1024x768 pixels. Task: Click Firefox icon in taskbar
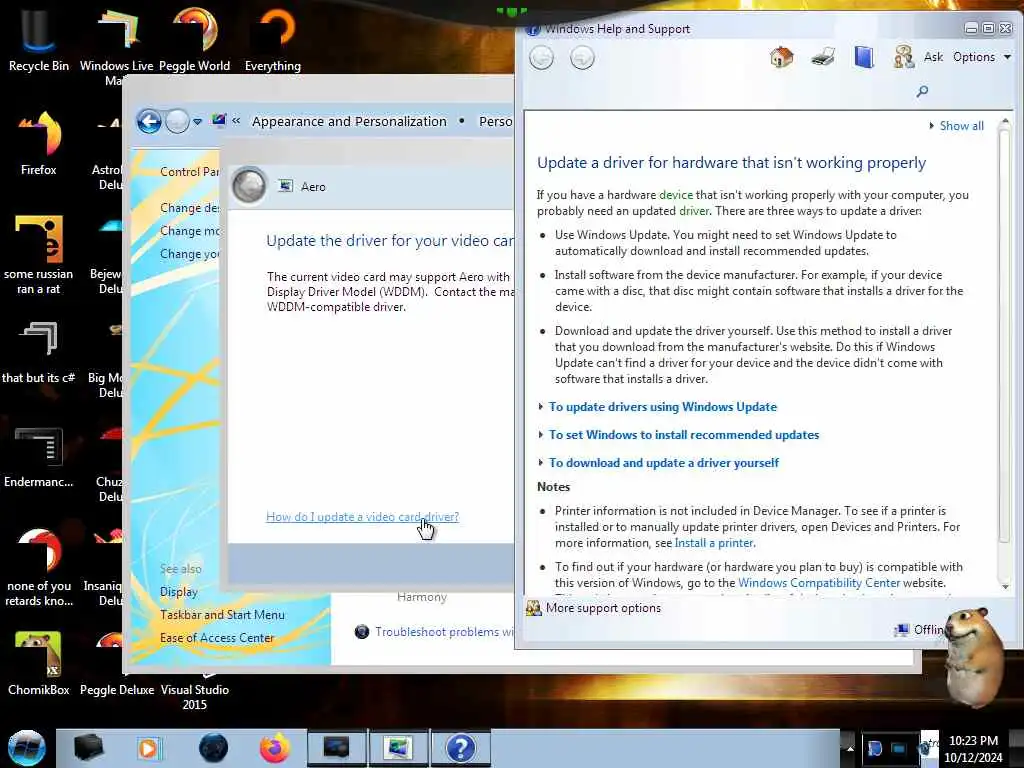274,748
